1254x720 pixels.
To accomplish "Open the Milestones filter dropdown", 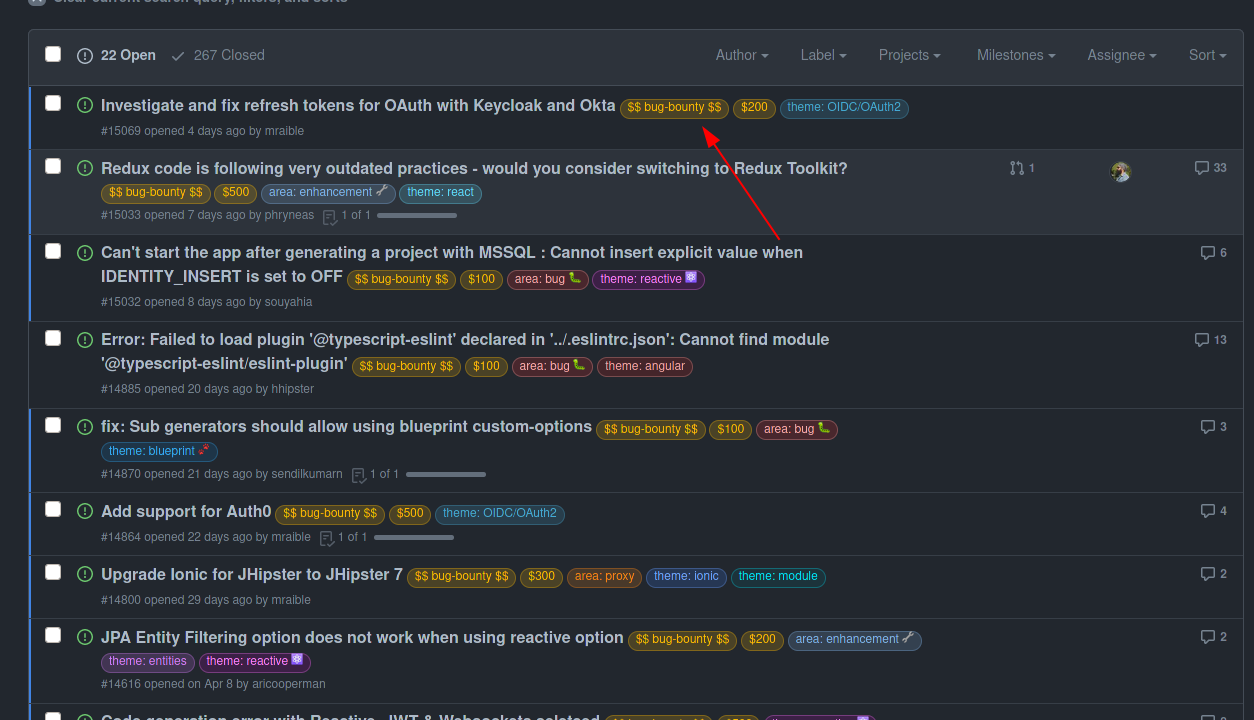I will (x=1016, y=55).
